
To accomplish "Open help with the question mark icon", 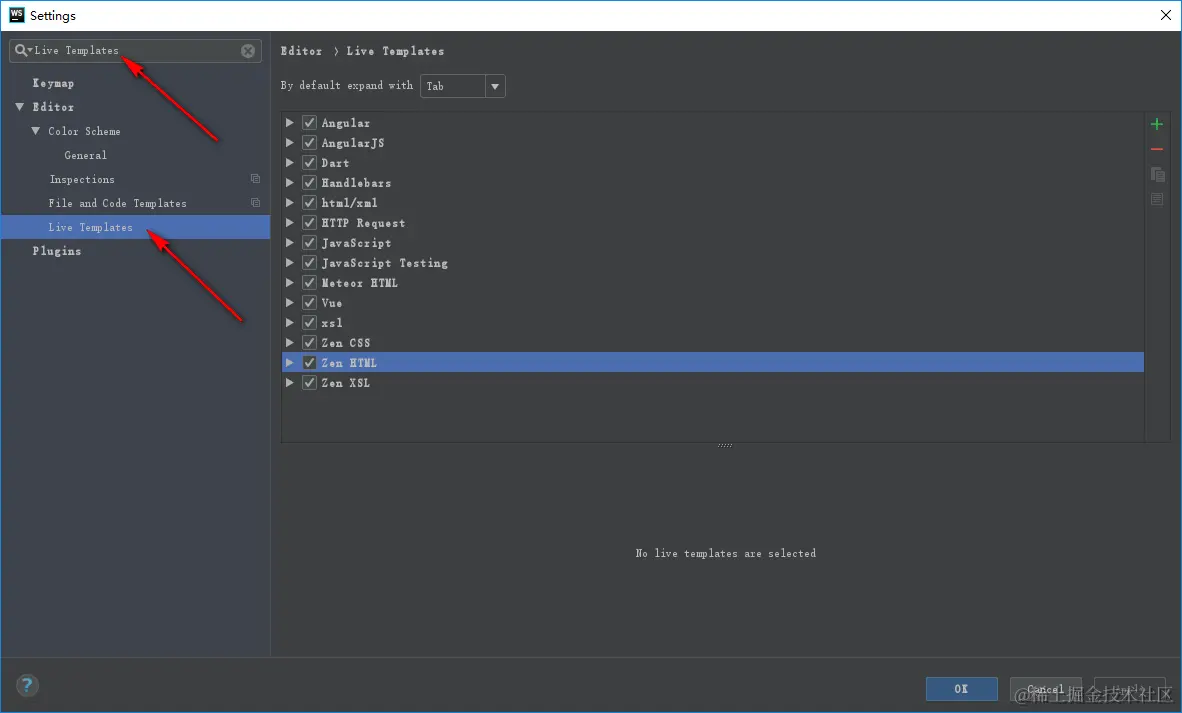I will (x=27, y=685).
